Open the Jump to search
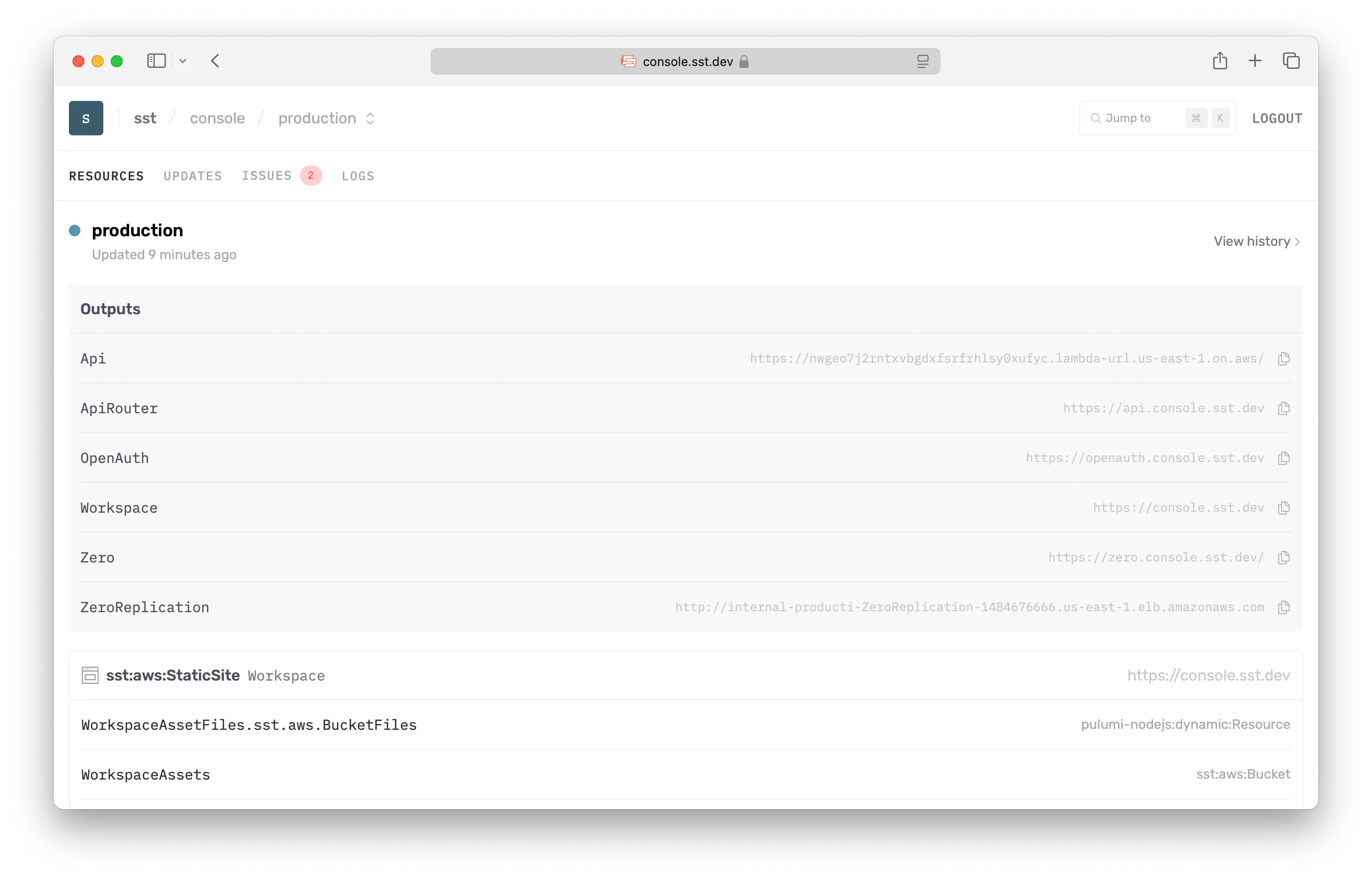The width and height of the screenshot is (1372, 880). tap(1155, 118)
